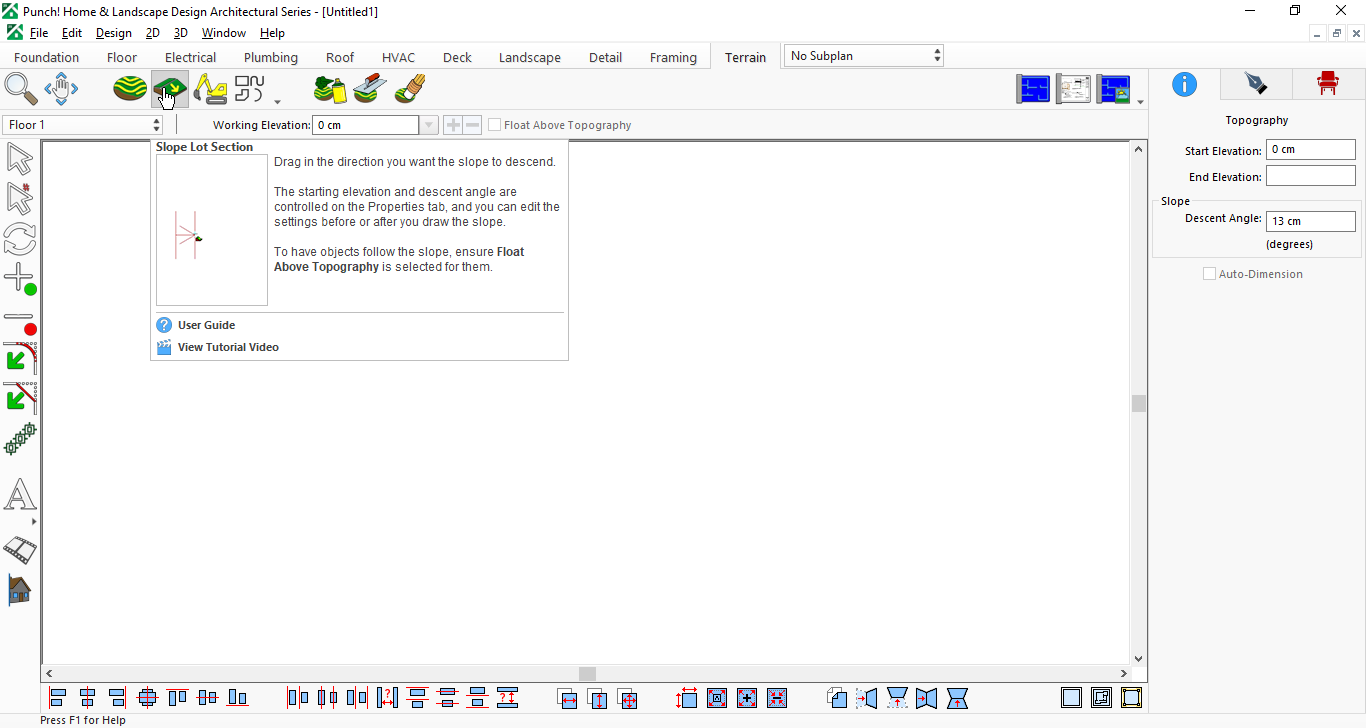Select the spray can landscape fill tool
The width and height of the screenshot is (1366, 728).
click(330, 89)
